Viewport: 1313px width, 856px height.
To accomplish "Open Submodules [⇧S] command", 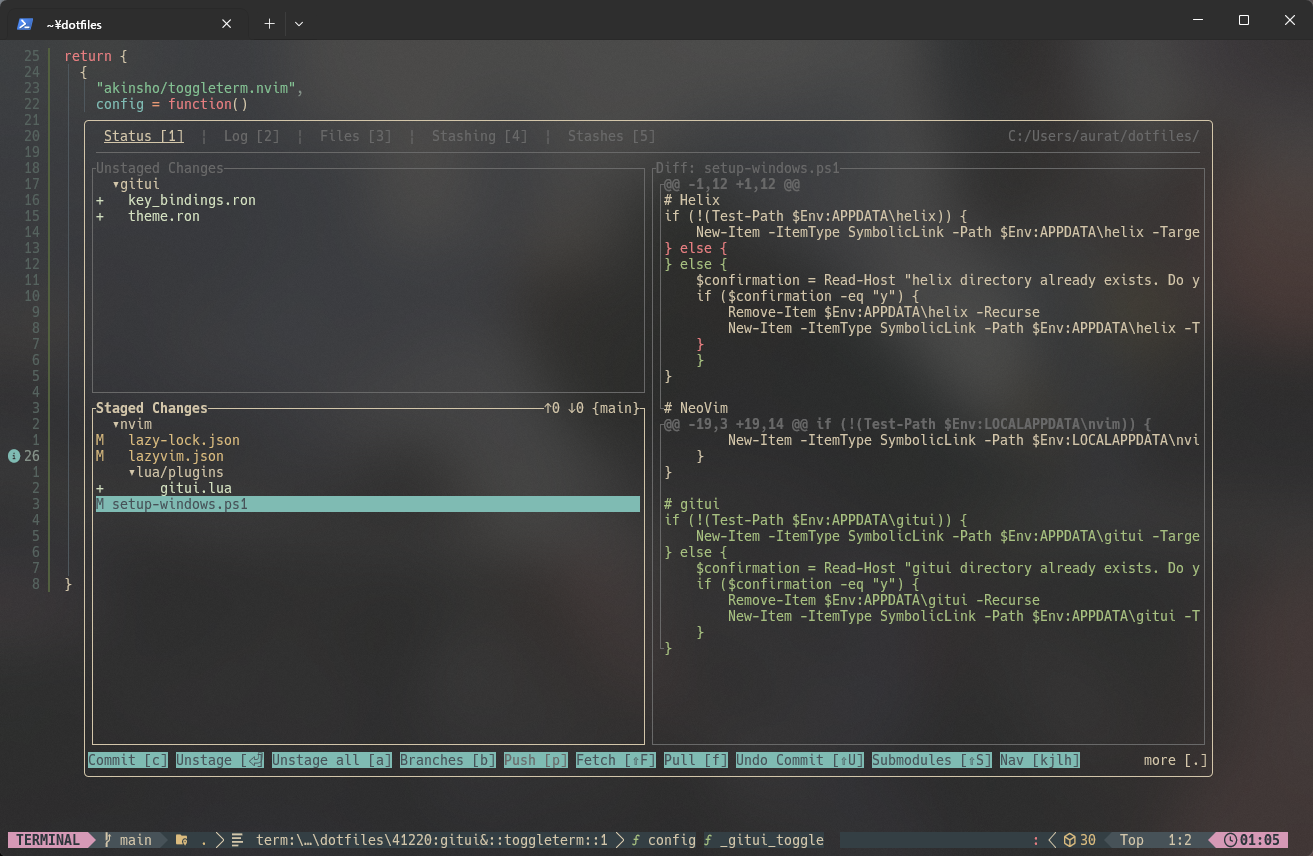I will (932, 760).
